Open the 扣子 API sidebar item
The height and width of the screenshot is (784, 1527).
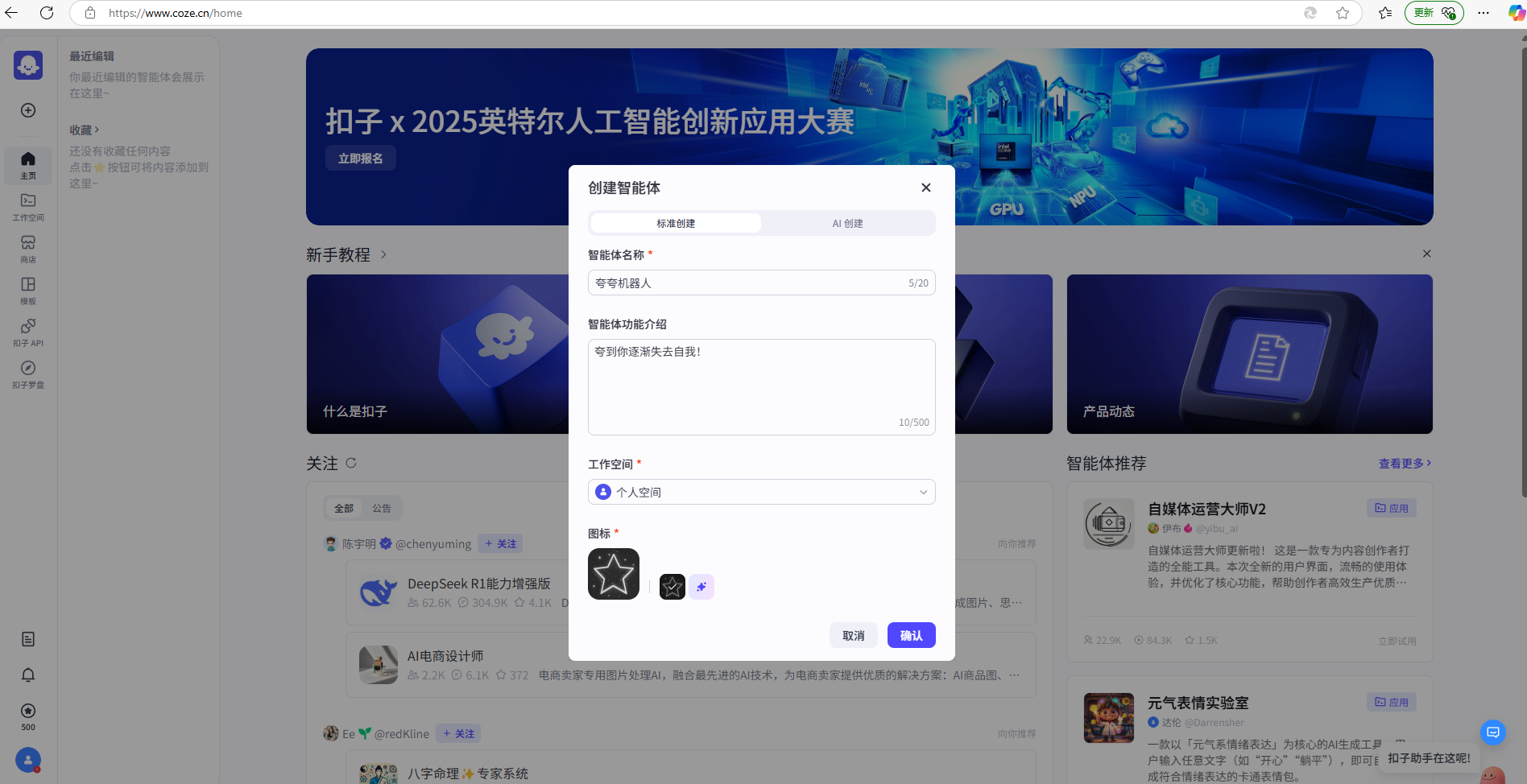coord(28,332)
